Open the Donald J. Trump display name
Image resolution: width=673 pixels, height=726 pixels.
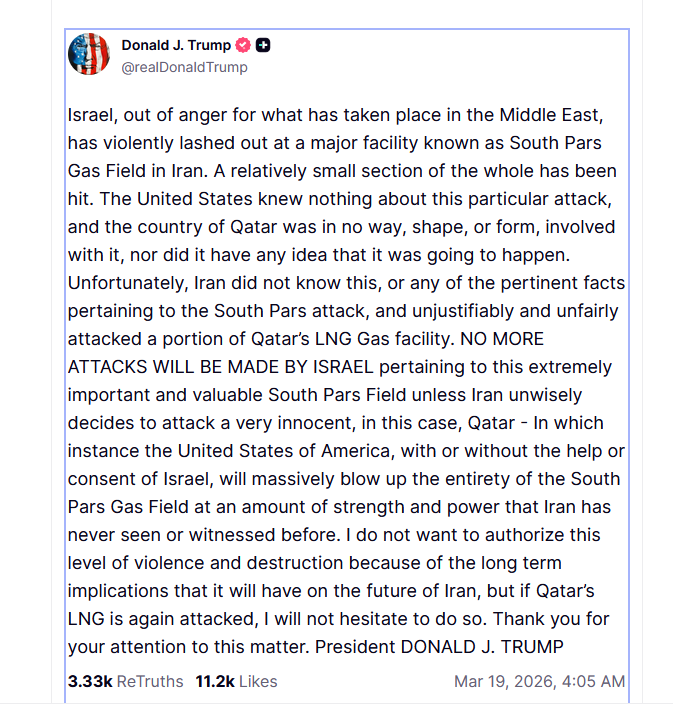point(176,45)
